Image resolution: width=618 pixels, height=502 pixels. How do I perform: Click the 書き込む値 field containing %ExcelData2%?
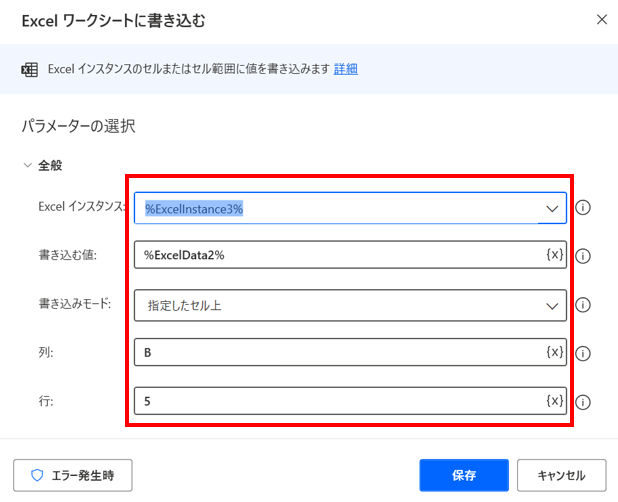pyautogui.click(x=350, y=255)
